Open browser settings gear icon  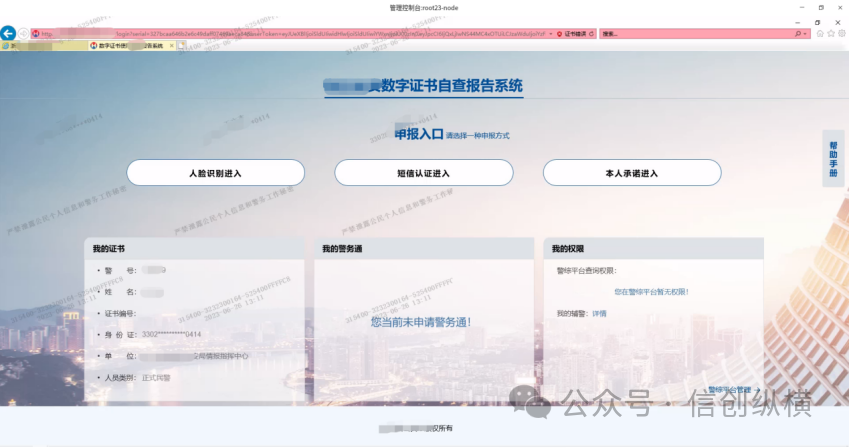click(x=842, y=34)
